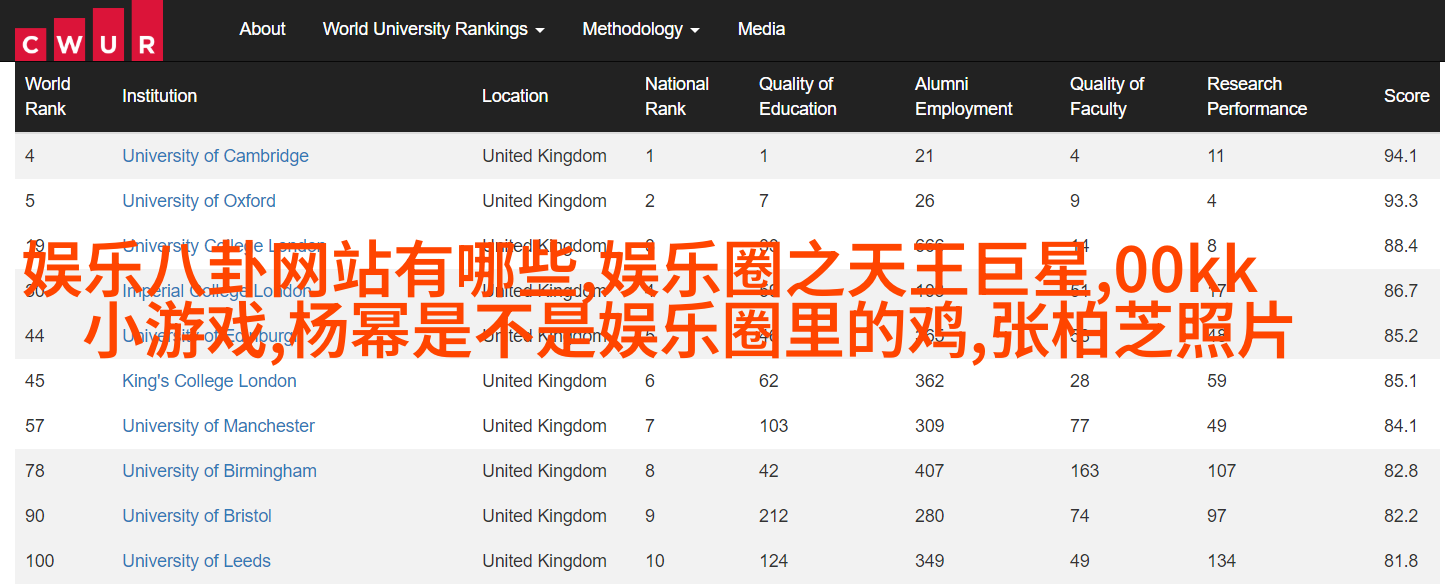Click the Quality of Faculty column header
The height and width of the screenshot is (585, 1445).
coord(1106,96)
